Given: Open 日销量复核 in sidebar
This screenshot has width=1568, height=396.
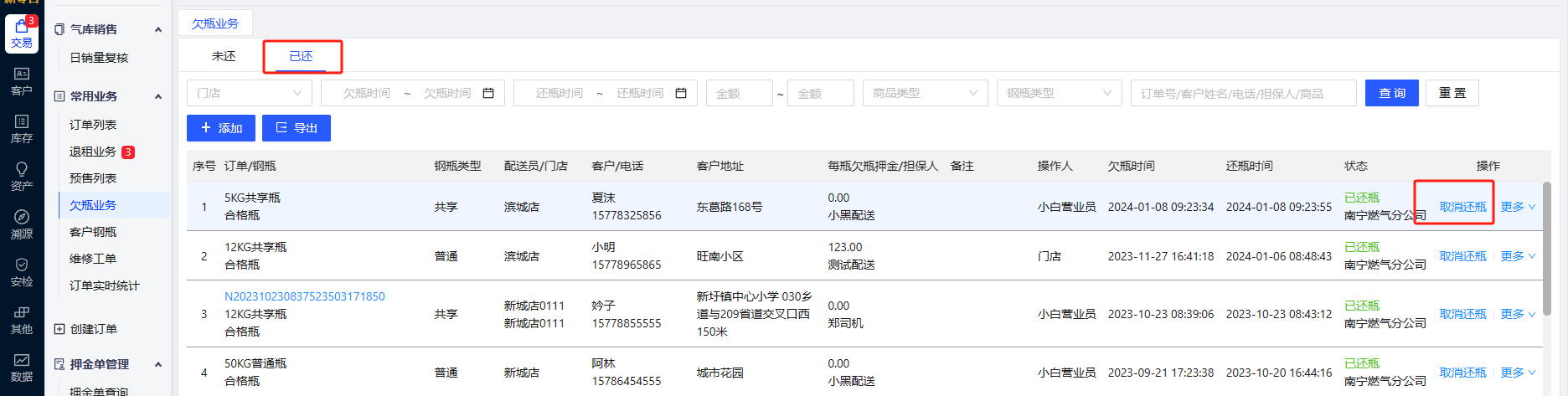Looking at the screenshot, I should pos(99,58).
